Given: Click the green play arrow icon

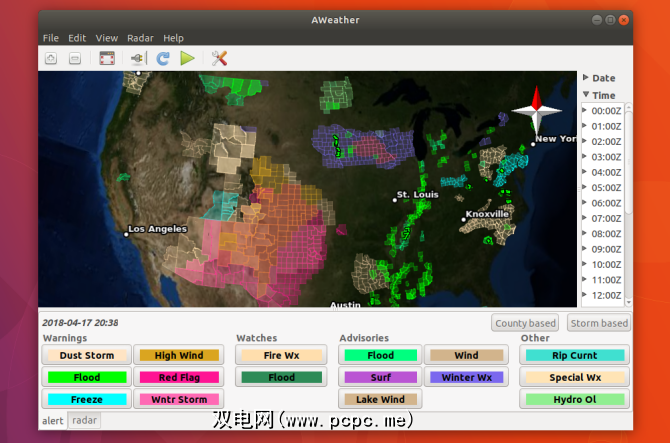Looking at the screenshot, I should tap(187, 58).
